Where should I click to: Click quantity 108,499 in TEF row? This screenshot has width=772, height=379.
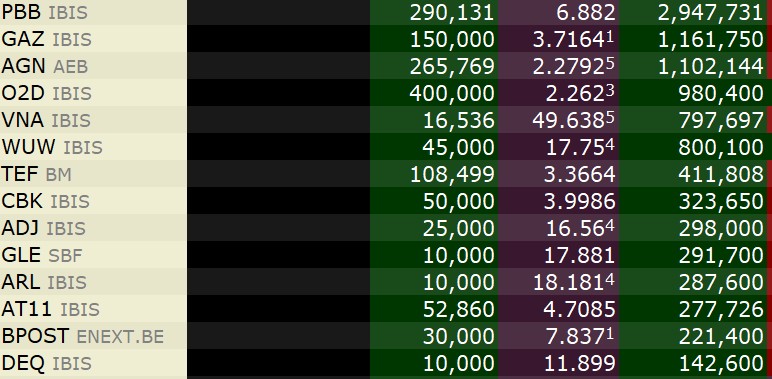pyautogui.click(x=451, y=175)
